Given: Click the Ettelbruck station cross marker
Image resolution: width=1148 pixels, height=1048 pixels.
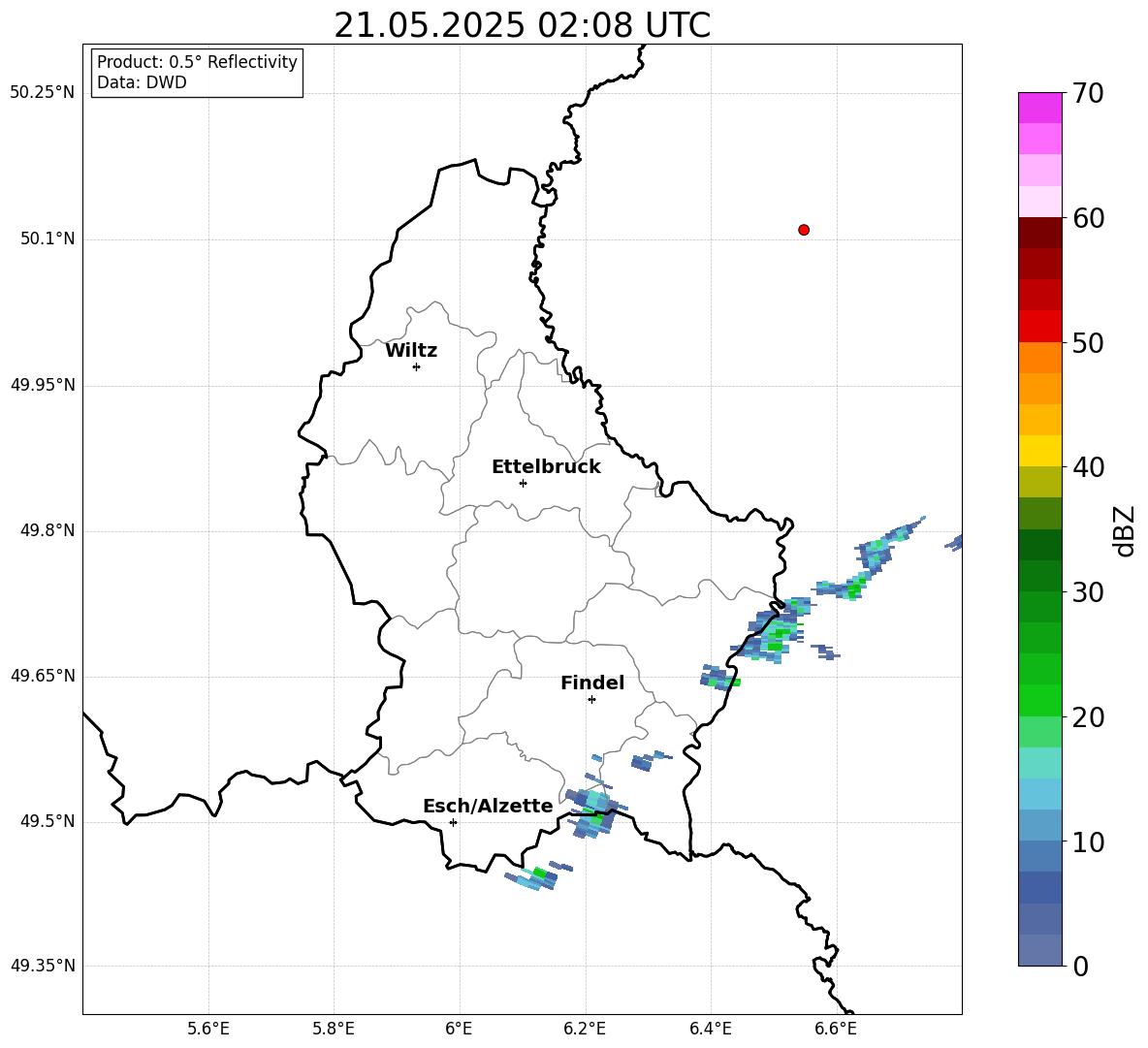Looking at the screenshot, I should (x=523, y=483).
